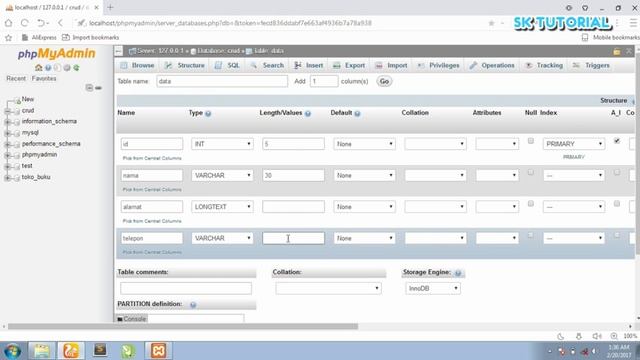Open phpMyAdmin home icon
Image resolution: width=640 pixels, height=360 pixels.
point(38,68)
